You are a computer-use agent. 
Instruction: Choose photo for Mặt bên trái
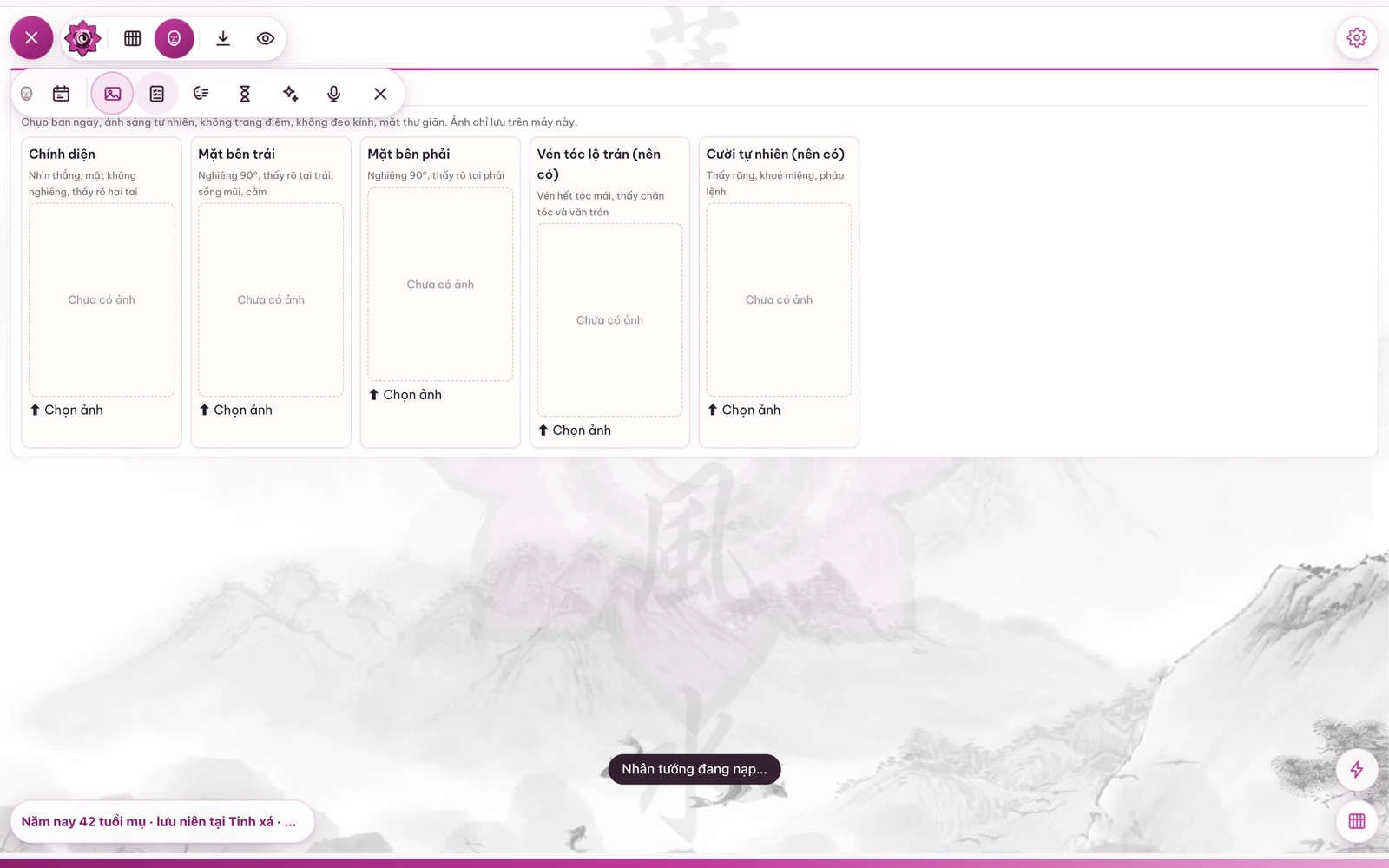(236, 410)
